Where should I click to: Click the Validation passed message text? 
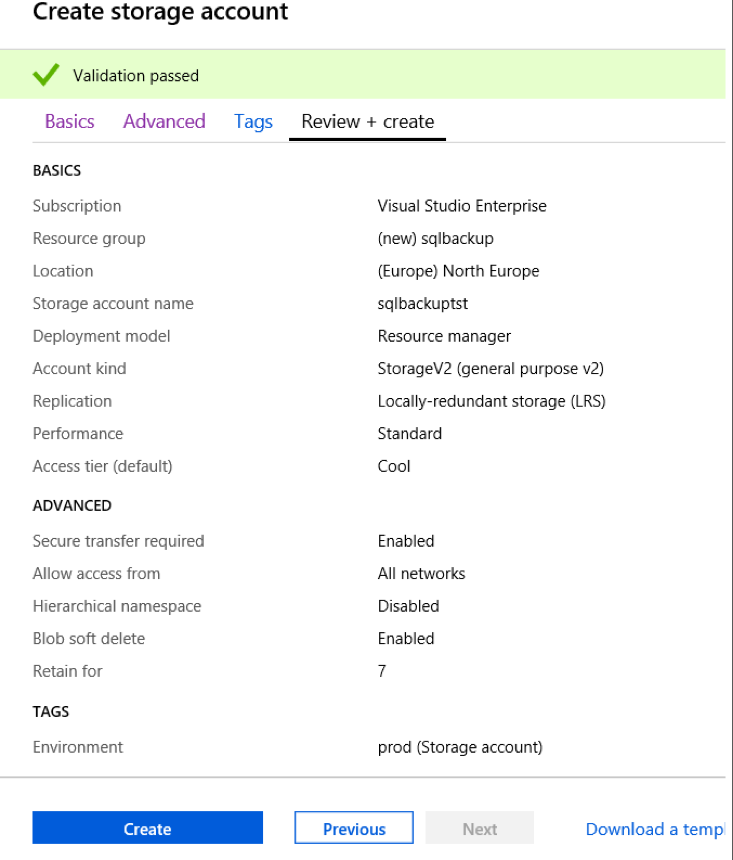[x=136, y=76]
